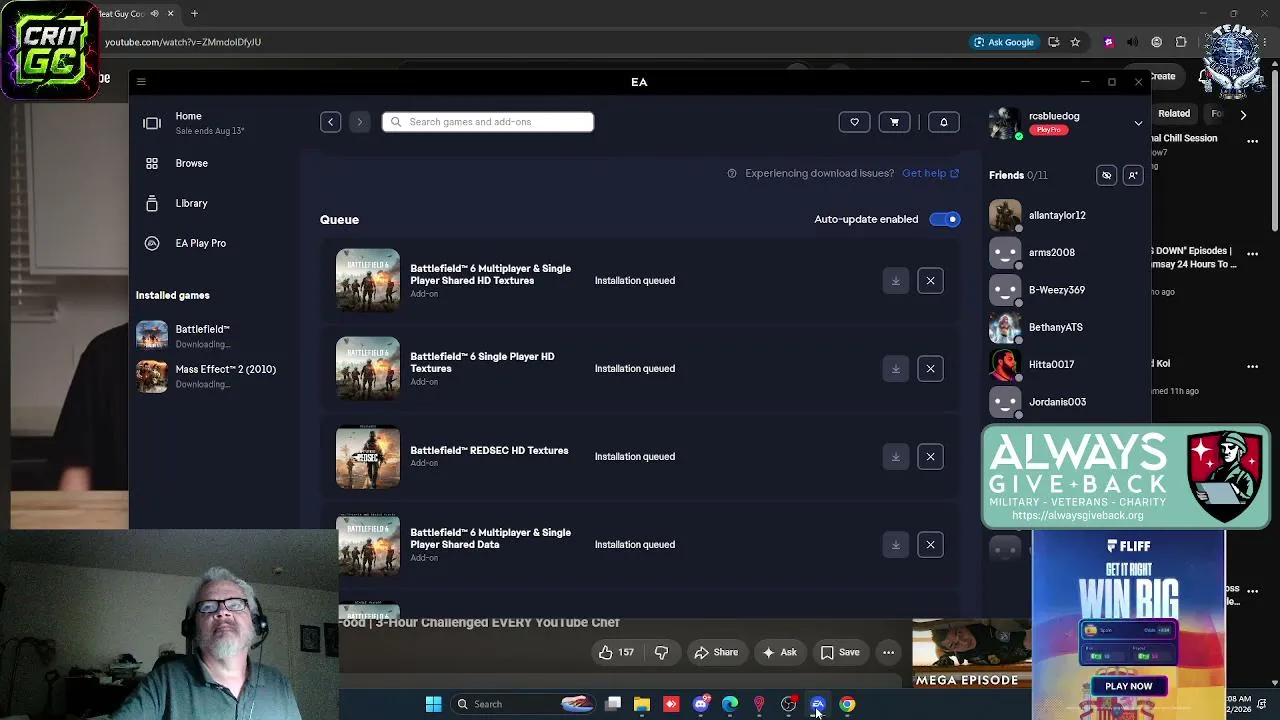
Task: Expand rcsbluedog account dropdown
Action: [1138, 123]
